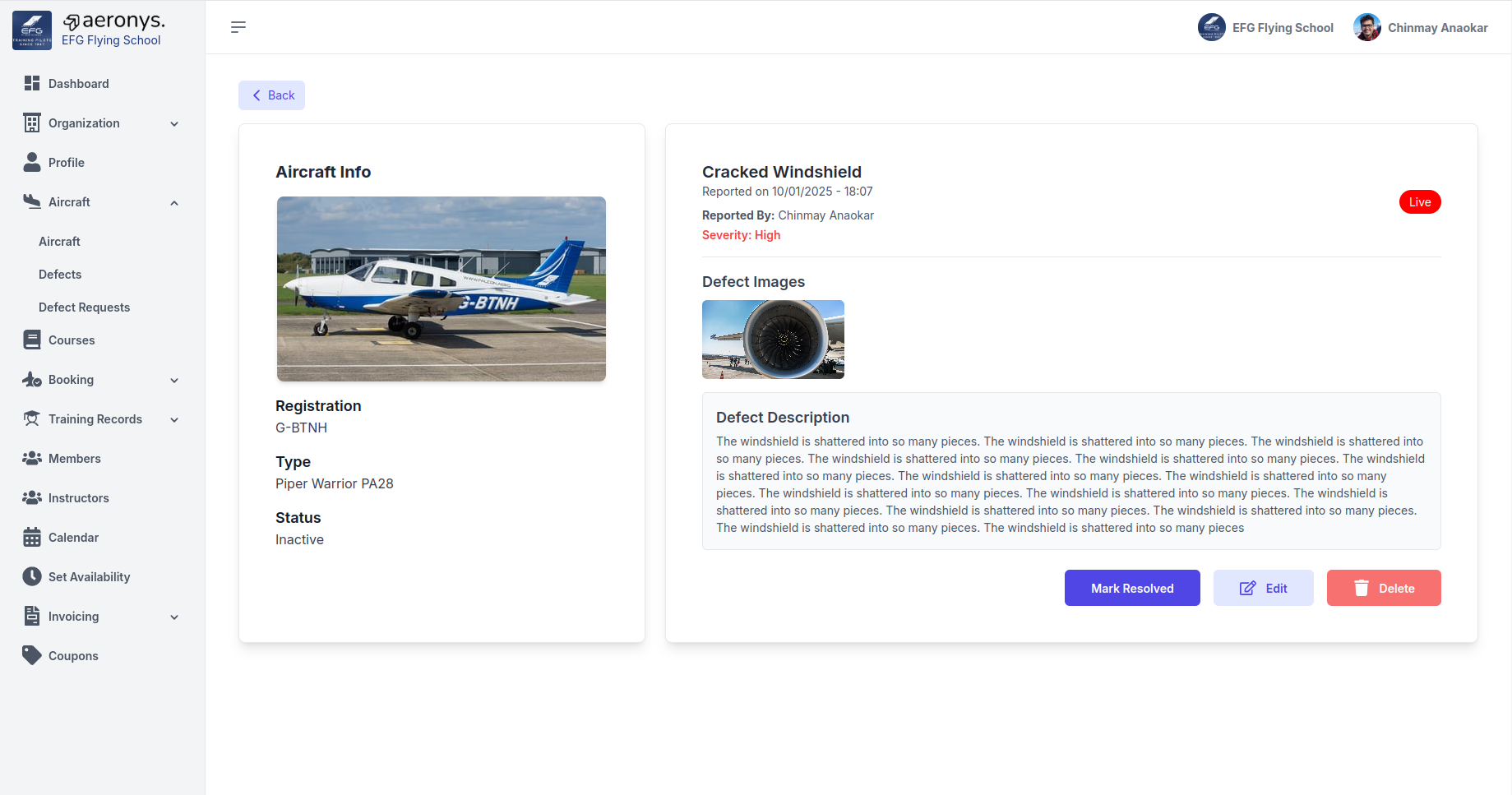
Task: Click the Set Availability clock icon
Action: pyautogui.click(x=32, y=576)
